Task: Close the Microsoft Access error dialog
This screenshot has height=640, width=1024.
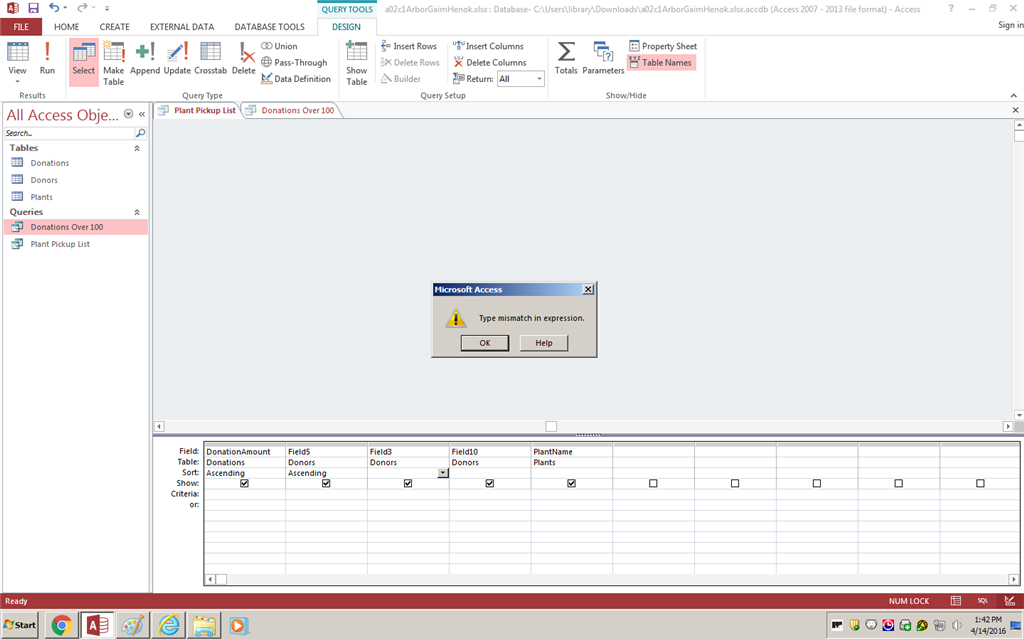Action: (x=588, y=289)
